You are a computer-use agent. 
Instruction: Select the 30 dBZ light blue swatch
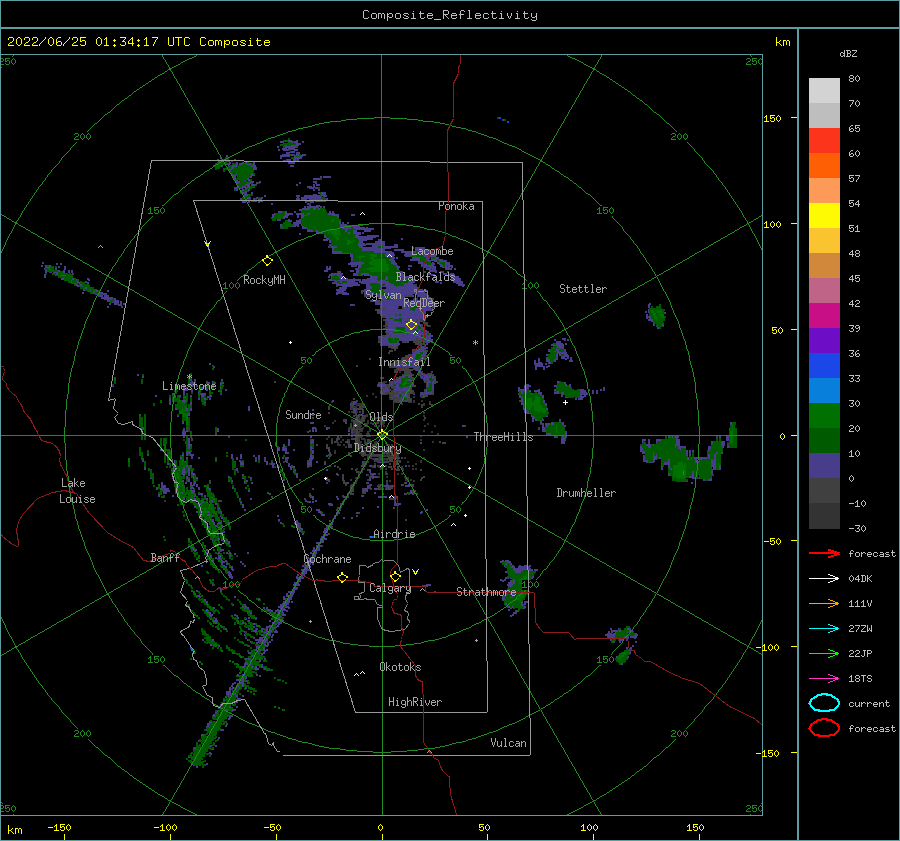[x=824, y=390]
